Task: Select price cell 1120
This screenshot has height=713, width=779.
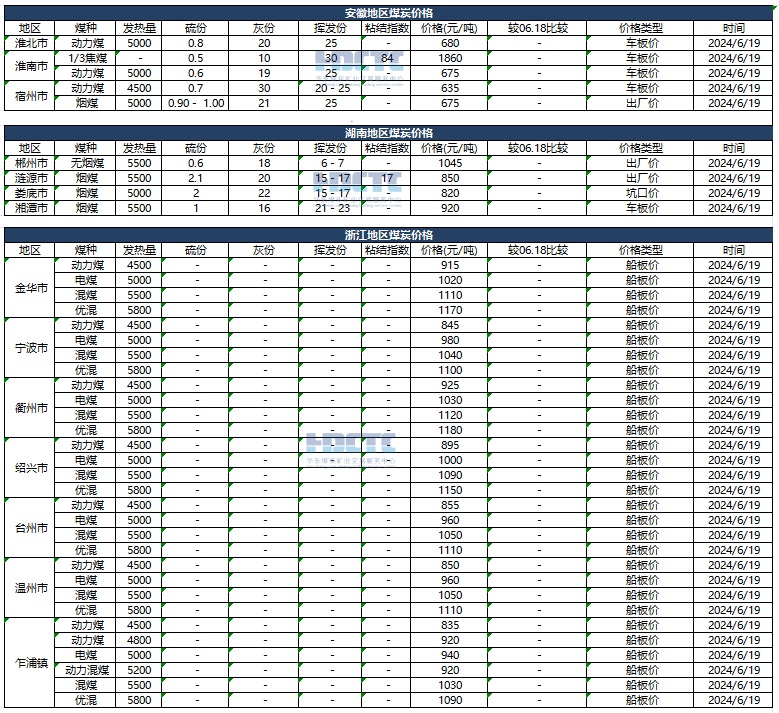Action: [x=449, y=415]
